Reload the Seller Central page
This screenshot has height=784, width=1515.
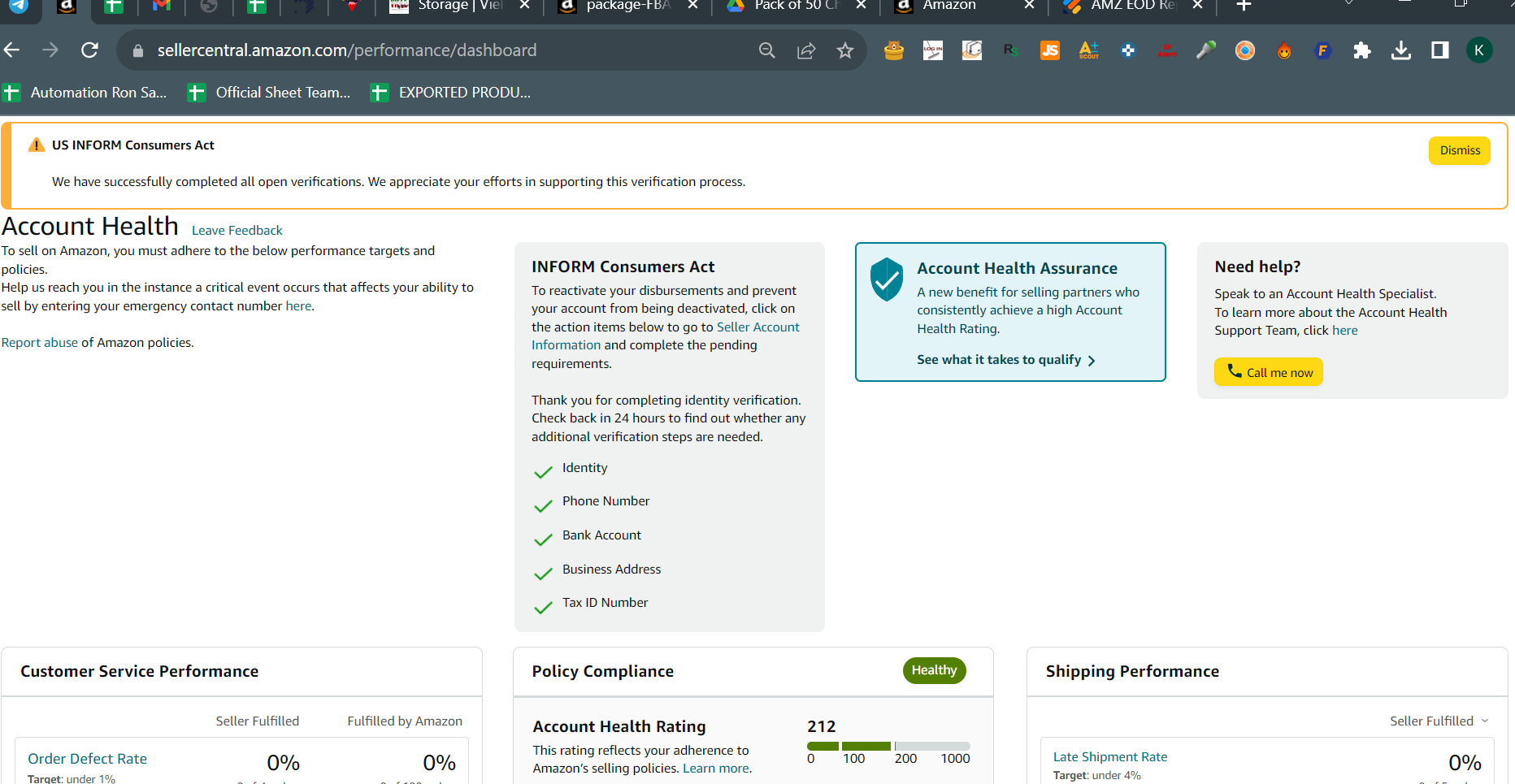[x=89, y=50]
